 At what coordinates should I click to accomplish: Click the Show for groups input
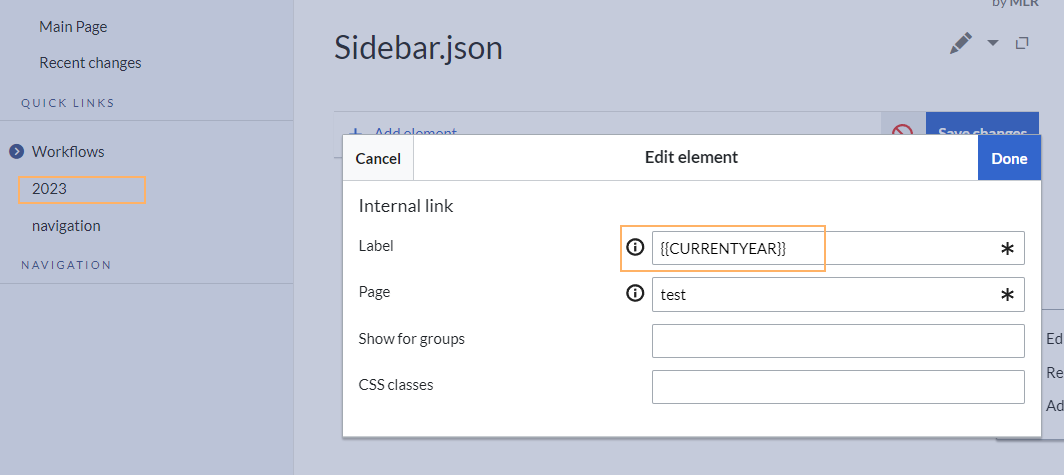[837, 341]
